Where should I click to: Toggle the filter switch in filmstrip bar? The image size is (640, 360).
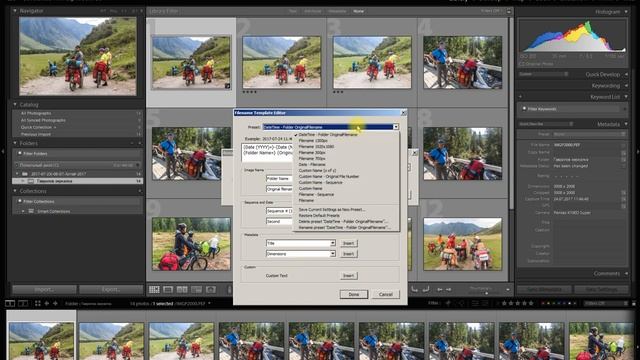coord(633,303)
